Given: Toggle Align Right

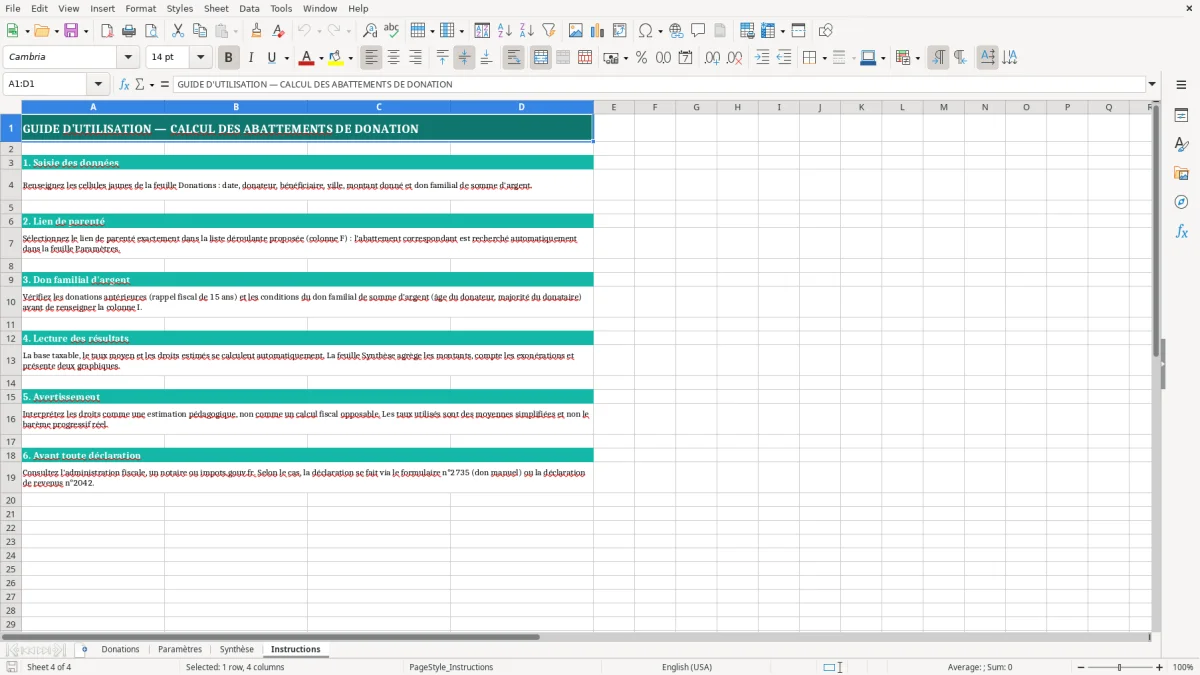Looking at the screenshot, I should coord(415,57).
